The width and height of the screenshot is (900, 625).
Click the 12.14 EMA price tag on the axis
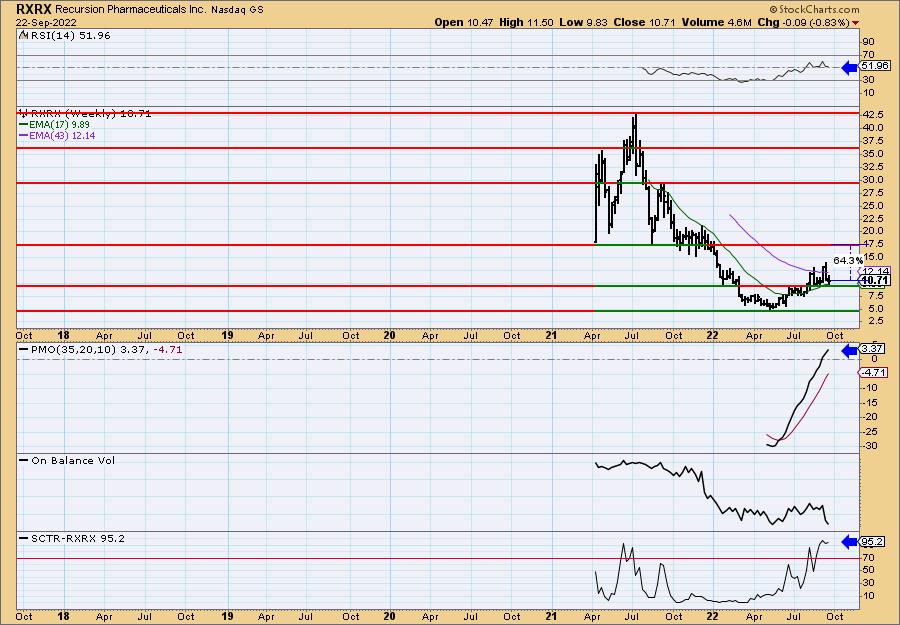coord(875,271)
